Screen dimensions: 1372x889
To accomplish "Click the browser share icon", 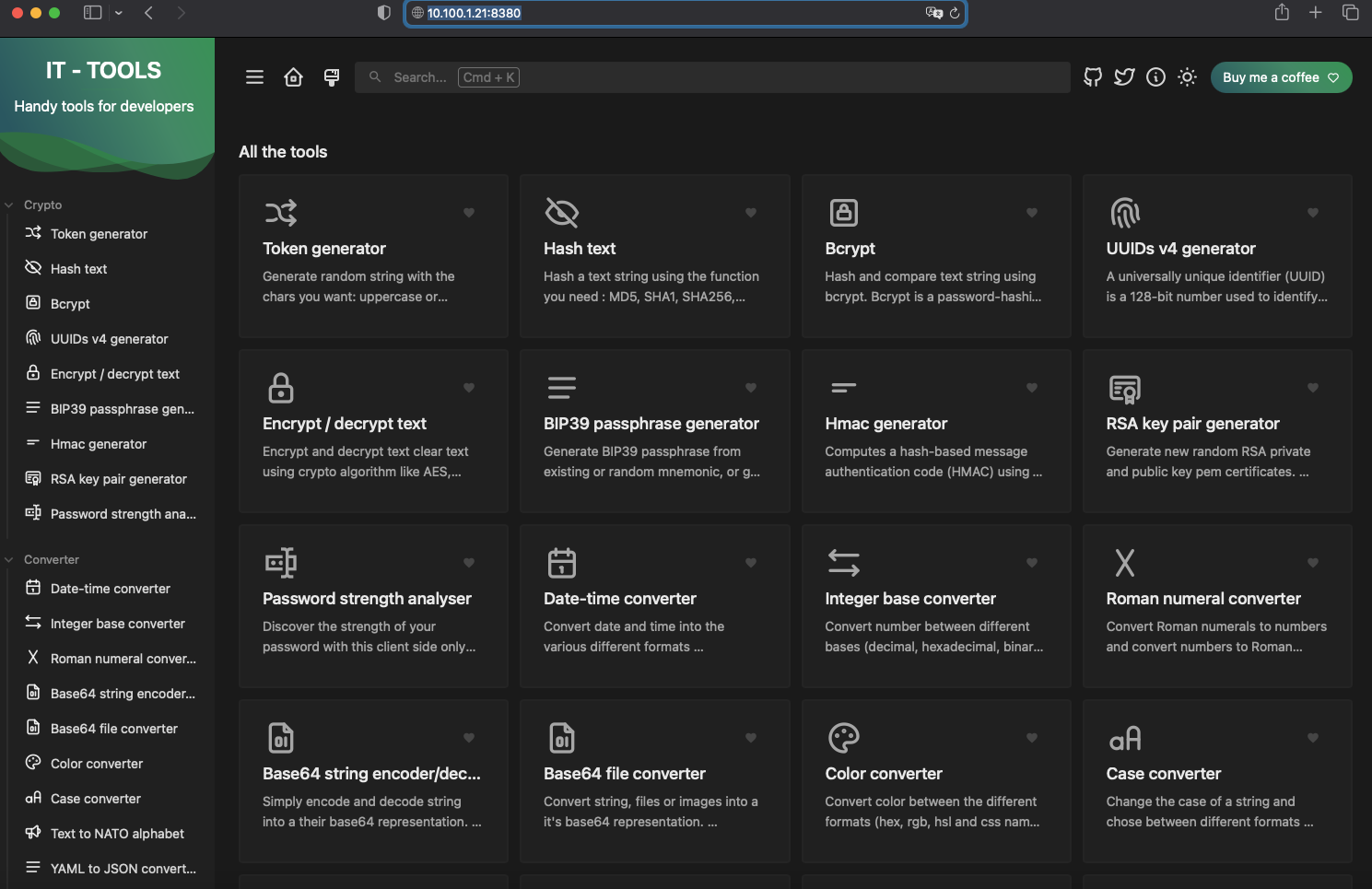I will point(1282,13).
